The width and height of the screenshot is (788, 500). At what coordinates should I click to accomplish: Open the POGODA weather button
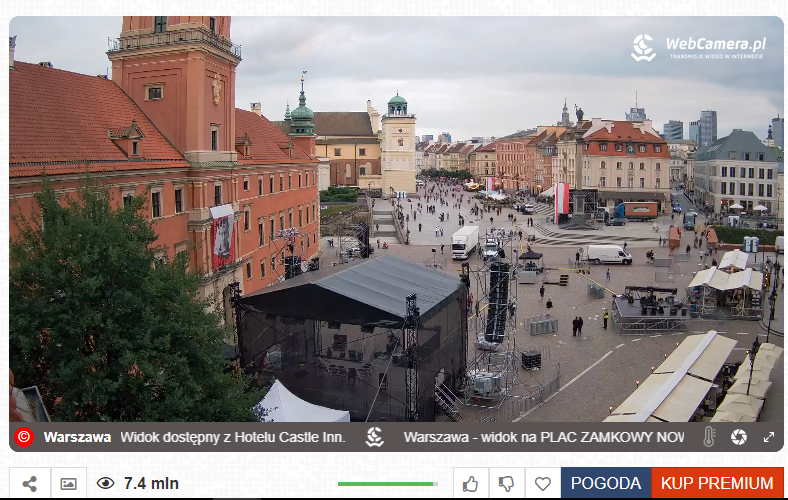pyautogui.click(x=605, y=483)
